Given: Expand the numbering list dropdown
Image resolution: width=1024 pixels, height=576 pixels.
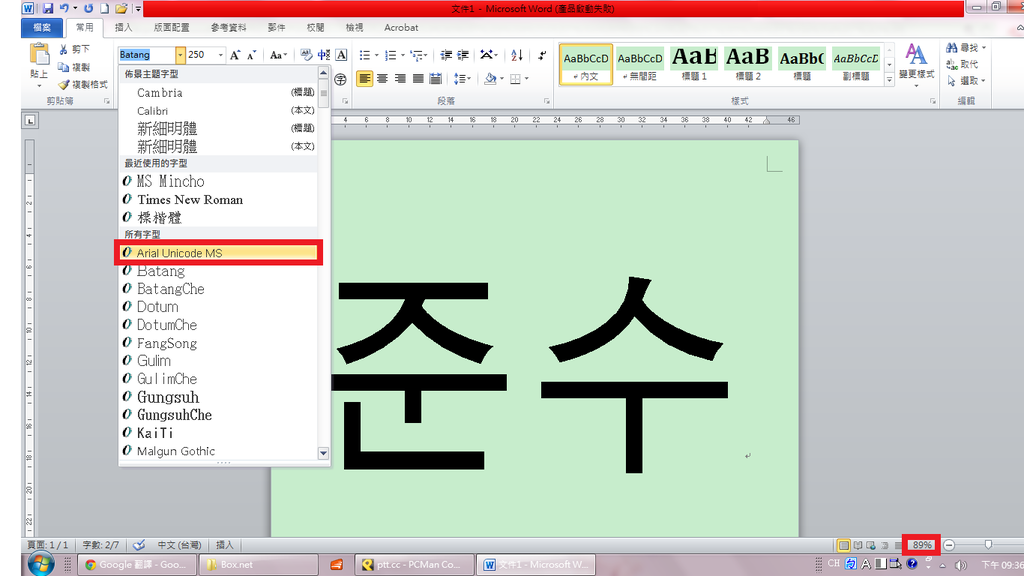Looking at the screenshot, I should tap(403, 55).
